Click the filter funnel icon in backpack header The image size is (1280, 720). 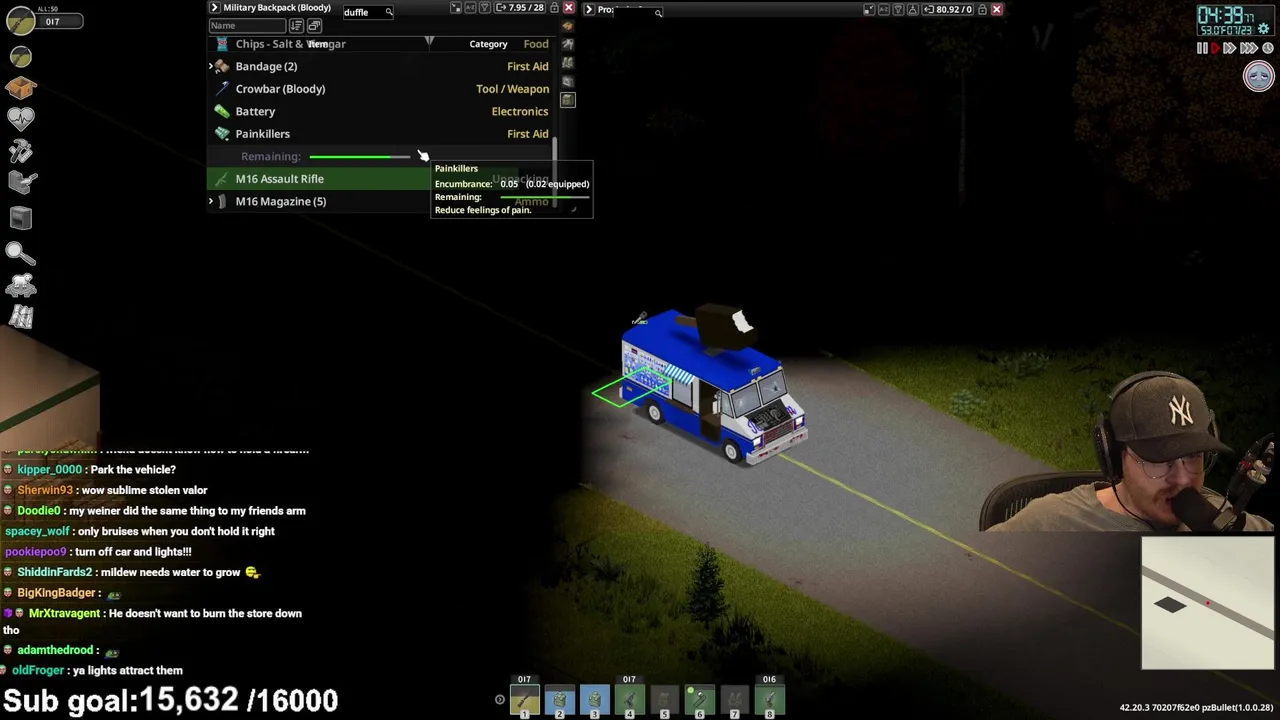tap(484, 9)
